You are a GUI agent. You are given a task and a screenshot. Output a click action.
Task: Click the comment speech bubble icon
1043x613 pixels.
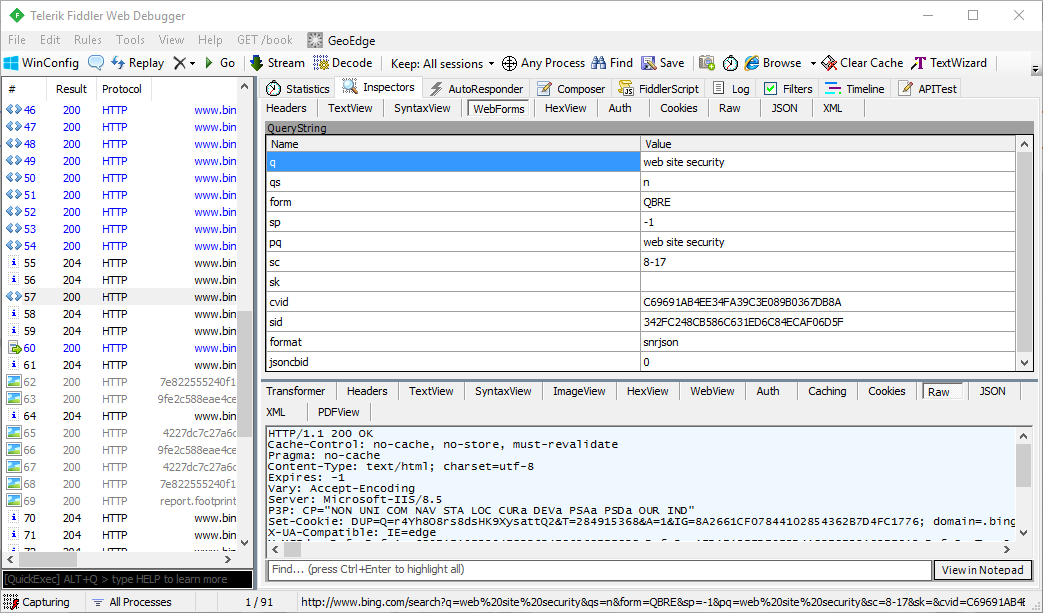96,62
